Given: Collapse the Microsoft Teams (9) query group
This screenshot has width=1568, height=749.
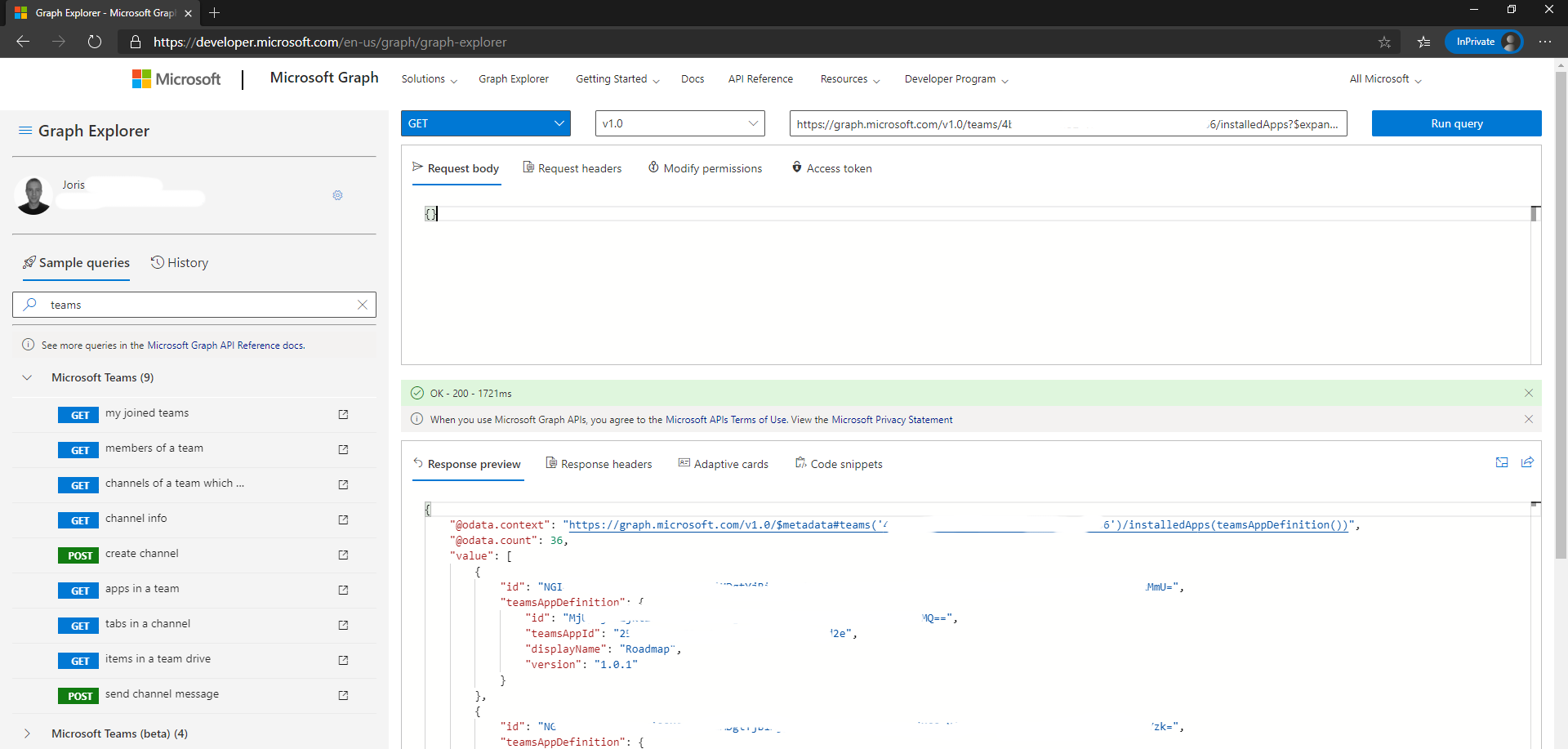Looking at the screenshot, I should [x=27, y=377].
